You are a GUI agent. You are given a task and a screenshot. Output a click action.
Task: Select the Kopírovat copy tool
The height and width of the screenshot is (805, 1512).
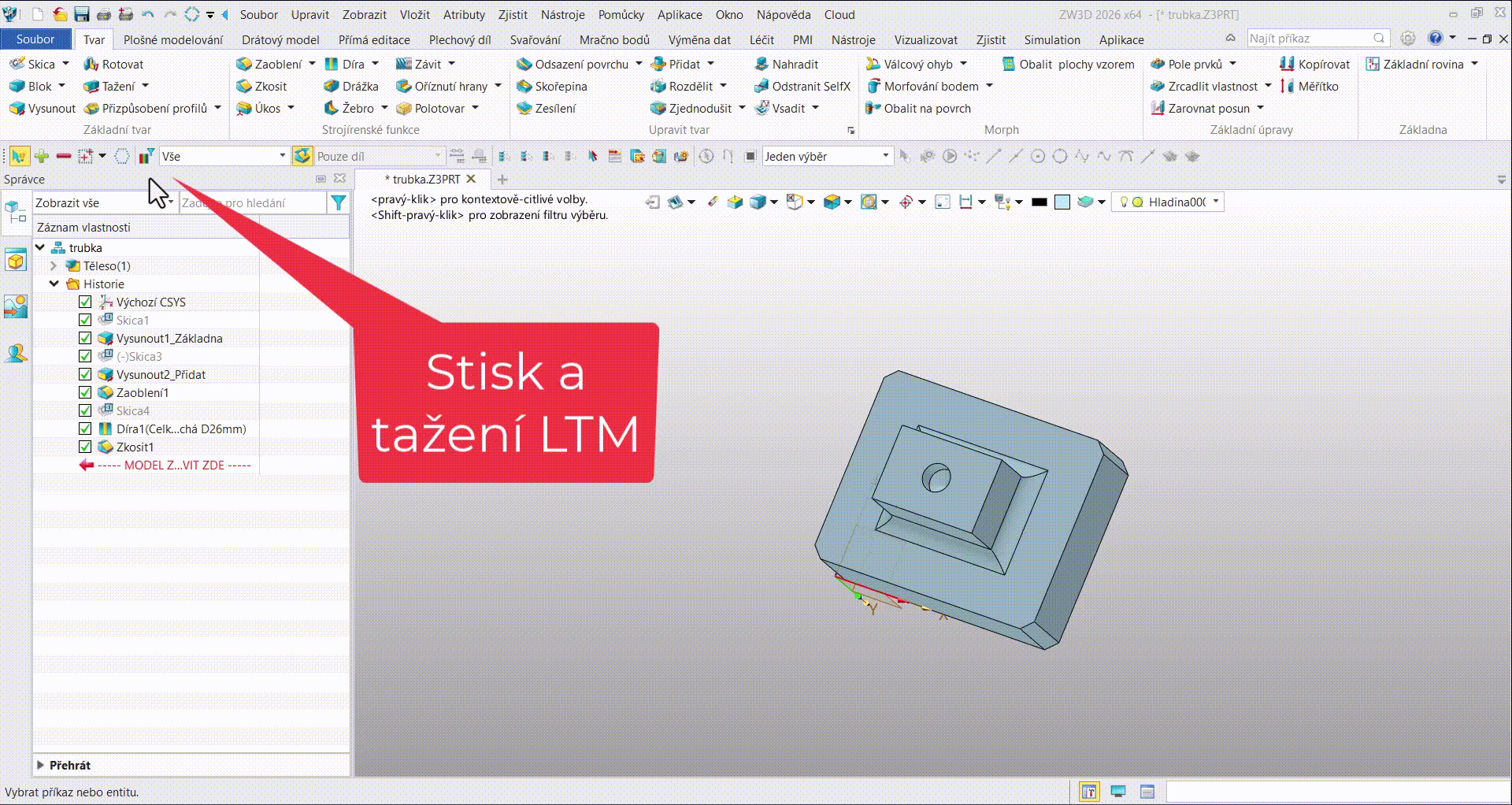[1315, 64]
